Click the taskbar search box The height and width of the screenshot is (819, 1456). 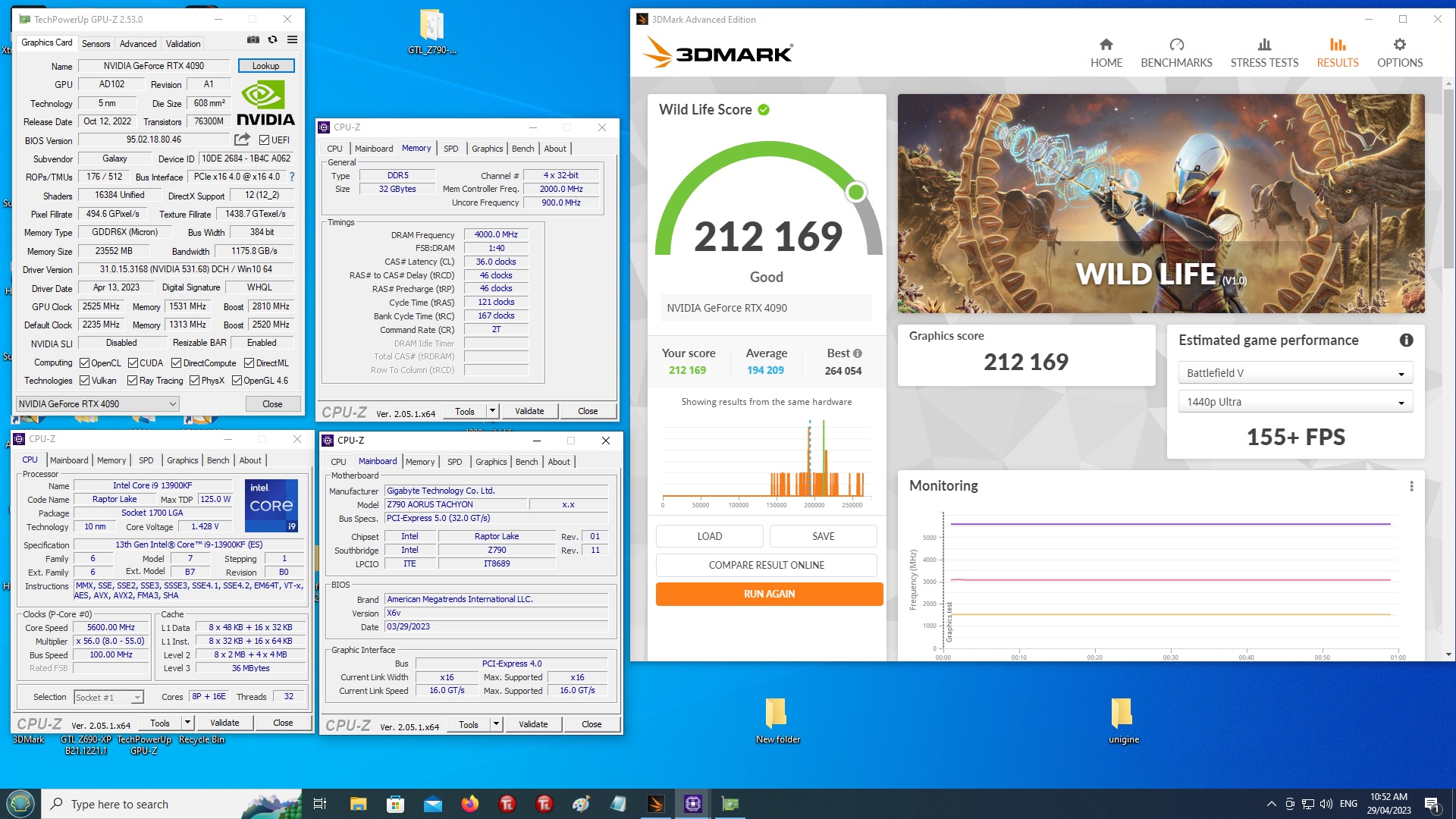(x=171, y=804)
